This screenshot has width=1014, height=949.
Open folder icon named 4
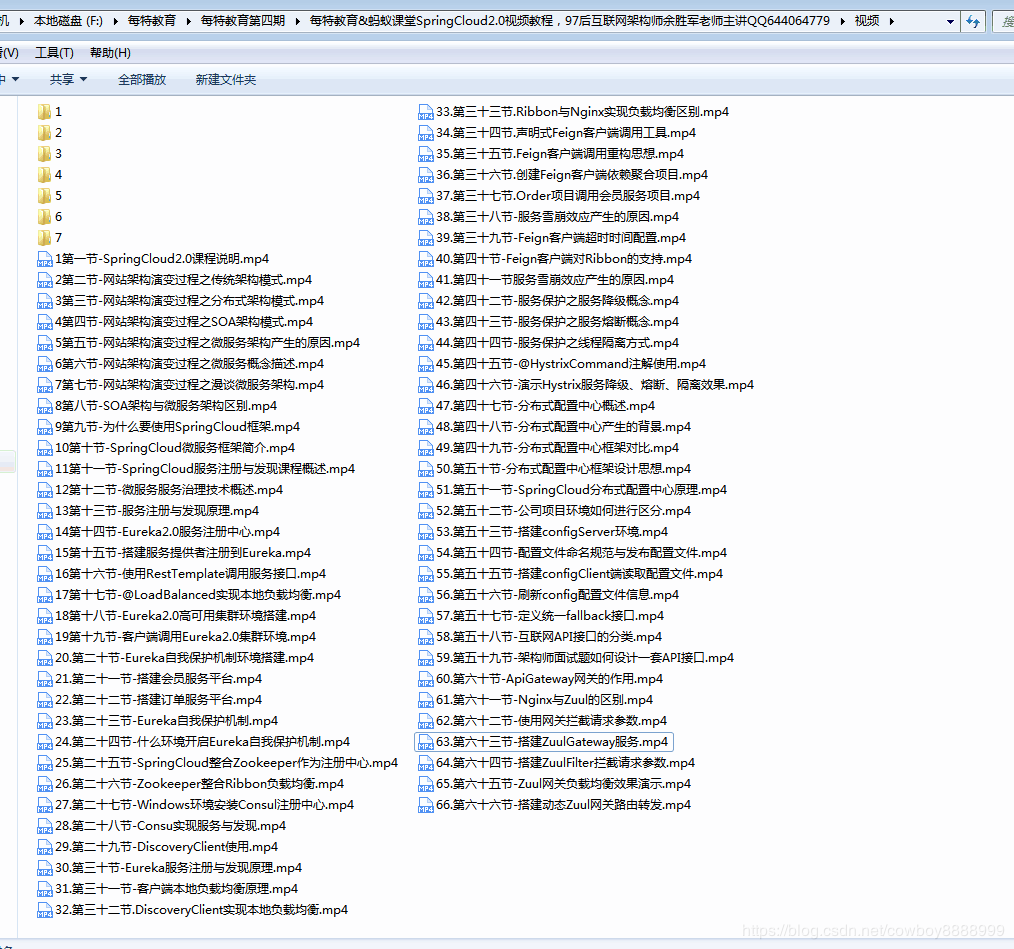click(x=44, y=175)
